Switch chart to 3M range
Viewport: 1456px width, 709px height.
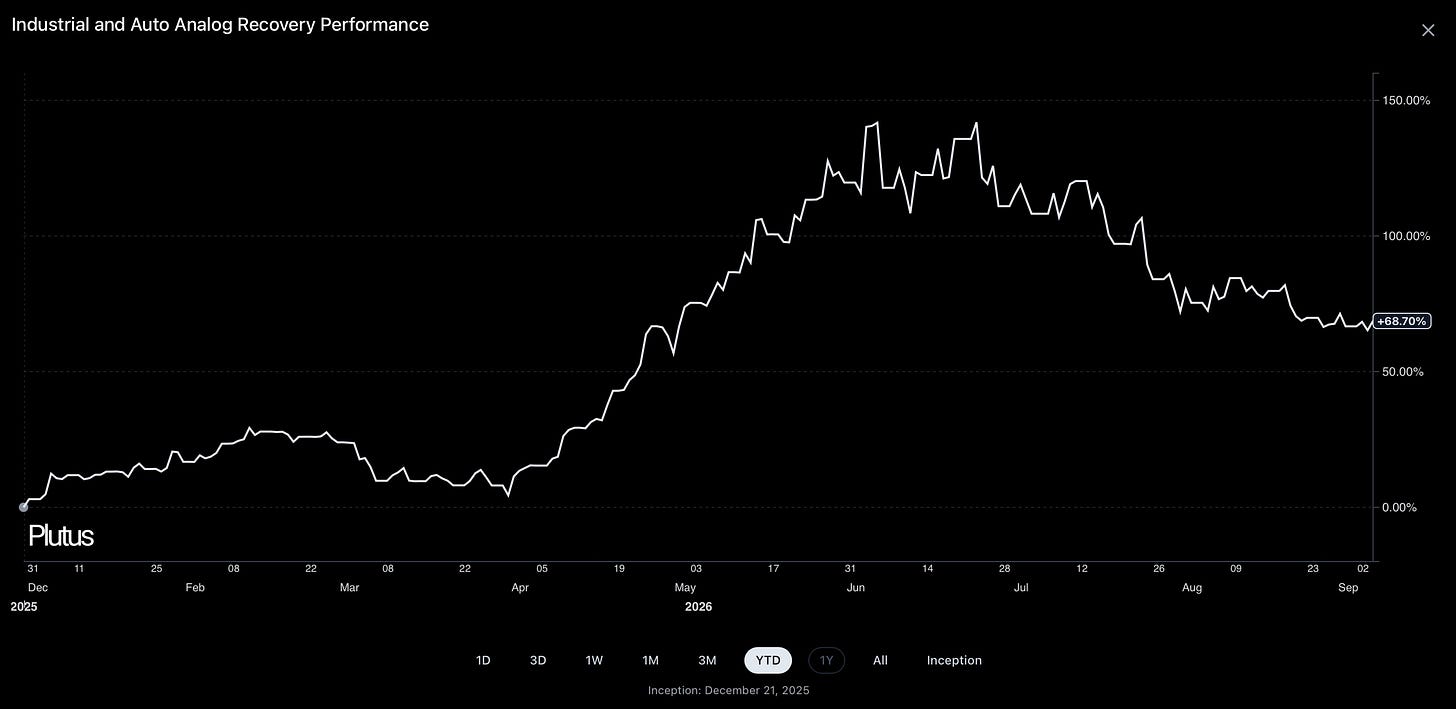(707, 660)
